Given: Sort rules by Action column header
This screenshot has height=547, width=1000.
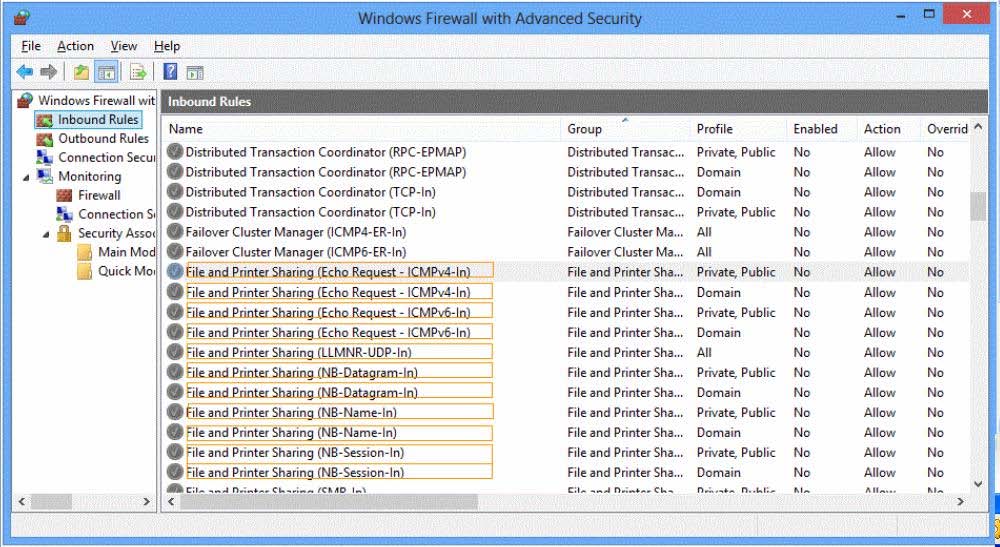Looking at the screenshot, I should [890, 129].
